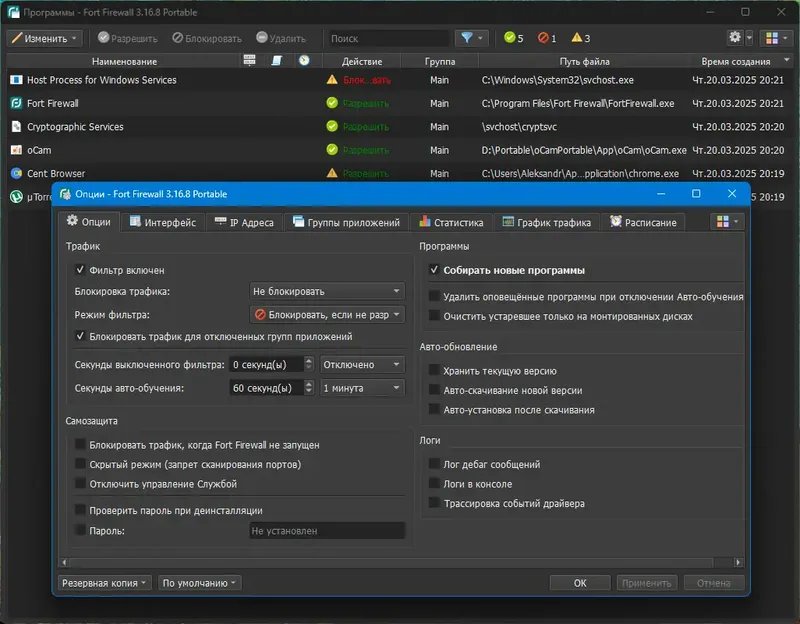Check the 'Лог дебаг сообщений' checkbox
The width and height of the screenshot is (800, 624).
coord(434,464)
